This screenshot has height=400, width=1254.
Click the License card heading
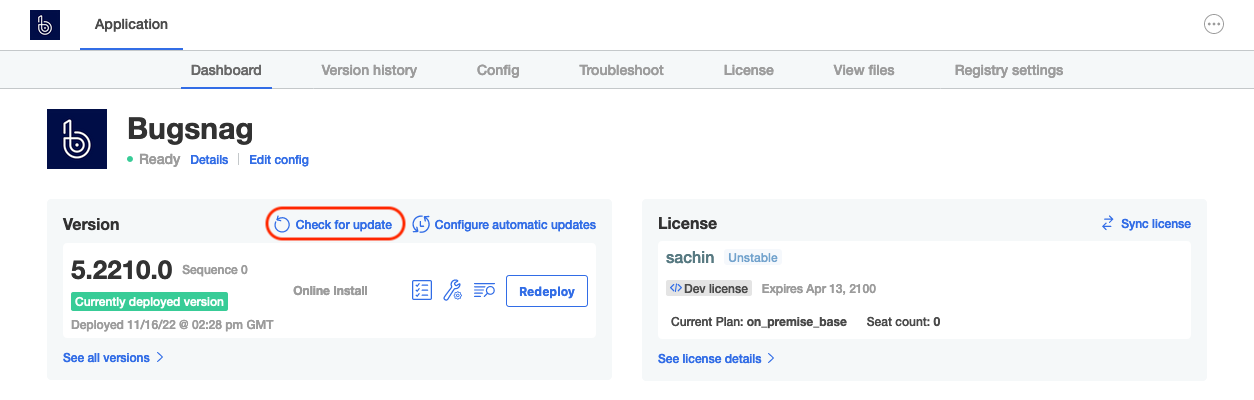click(687, 224)
